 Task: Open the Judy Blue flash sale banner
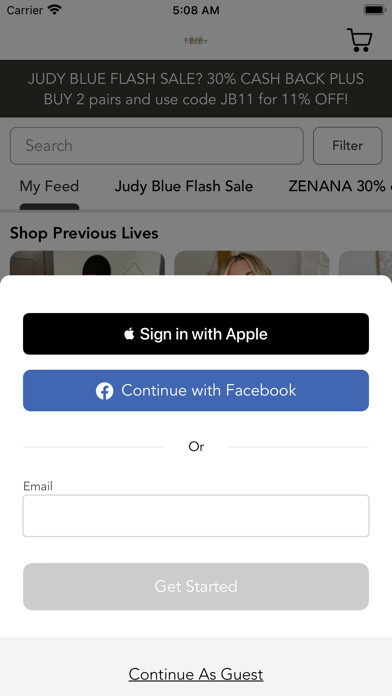(x=196, y=89)
